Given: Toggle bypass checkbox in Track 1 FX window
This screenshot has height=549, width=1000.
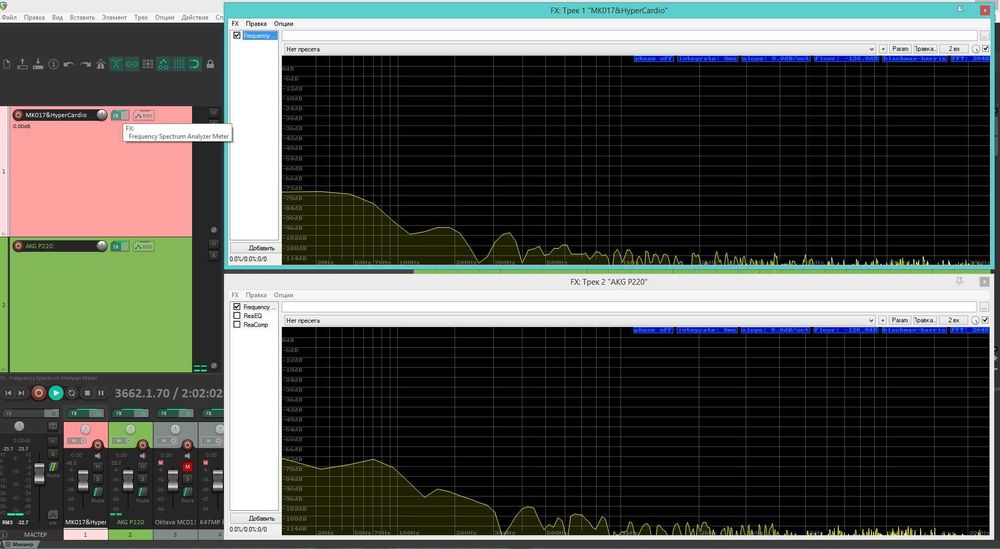Looking at the screenshot, I should point(986,49).
